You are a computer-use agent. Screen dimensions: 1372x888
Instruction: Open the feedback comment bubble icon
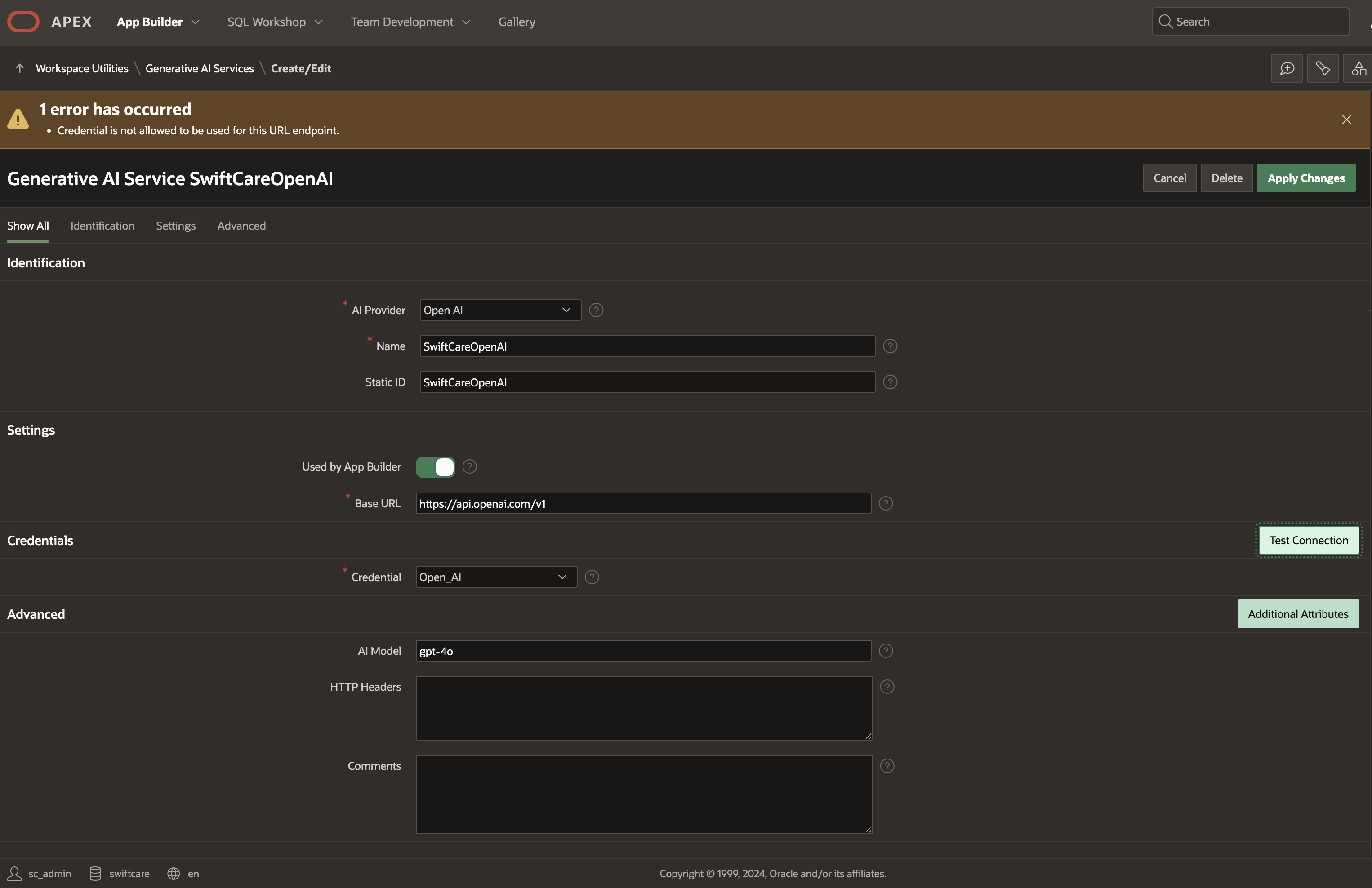click(x=1287, y=69)
